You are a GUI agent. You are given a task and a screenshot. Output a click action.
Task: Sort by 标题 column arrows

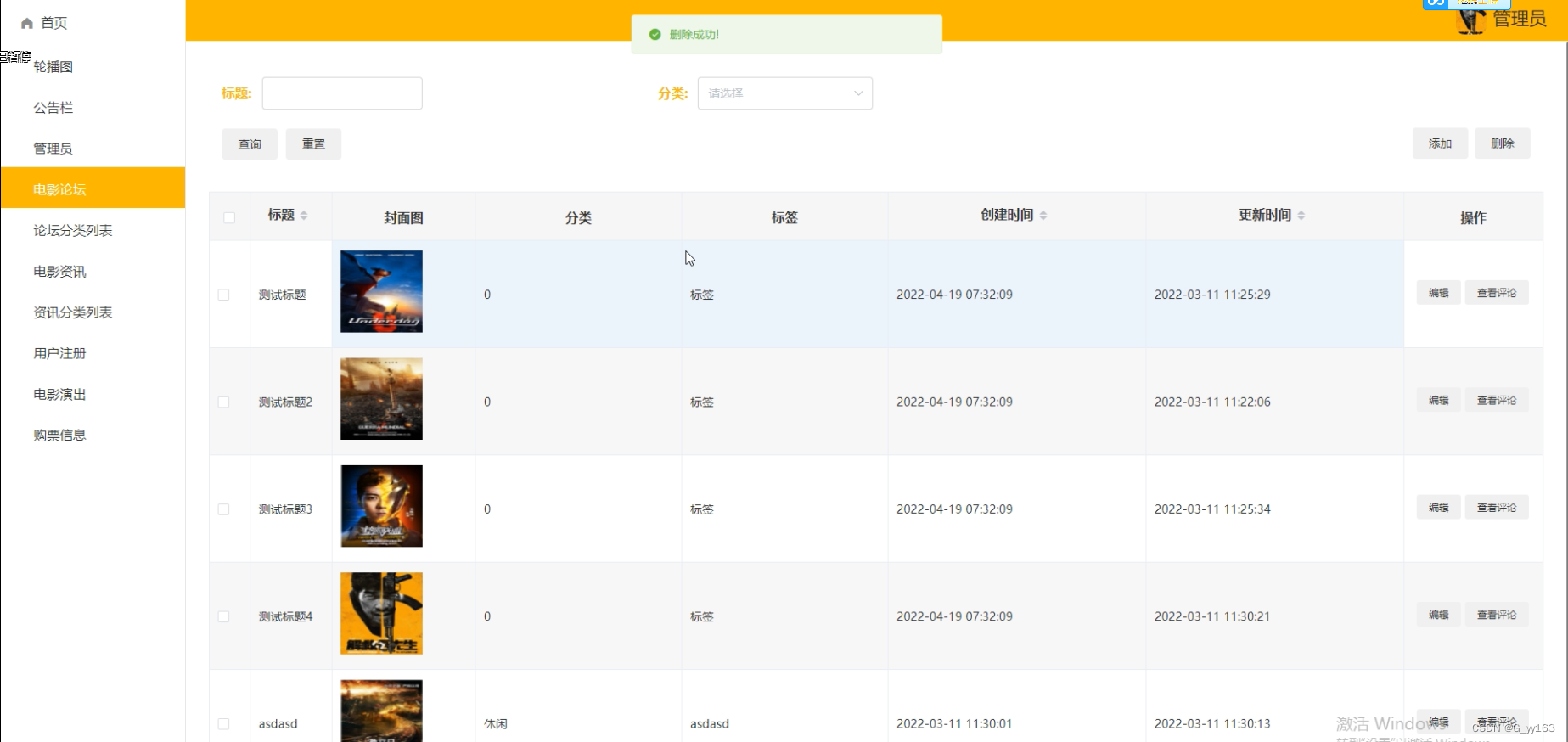pos(304,216)
